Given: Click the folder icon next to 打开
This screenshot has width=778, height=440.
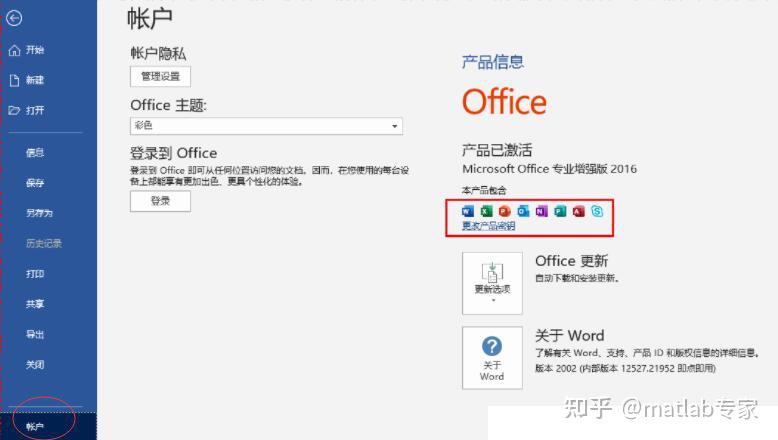Looking at the screenshot, I should pos(14,110).
